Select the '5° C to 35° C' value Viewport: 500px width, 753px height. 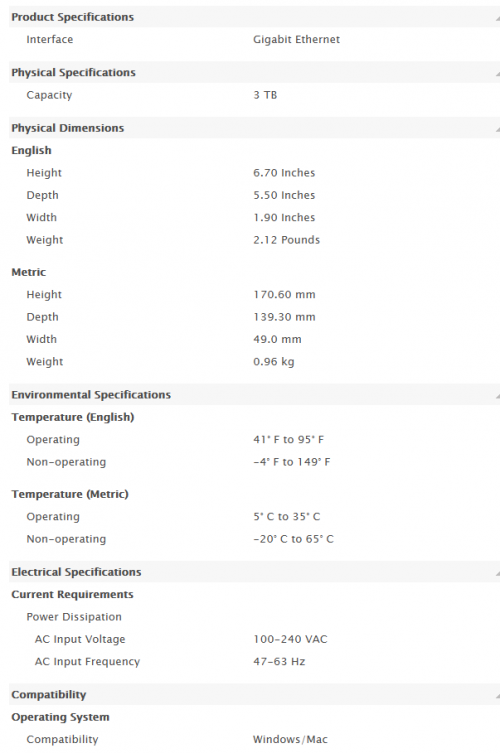286,517
